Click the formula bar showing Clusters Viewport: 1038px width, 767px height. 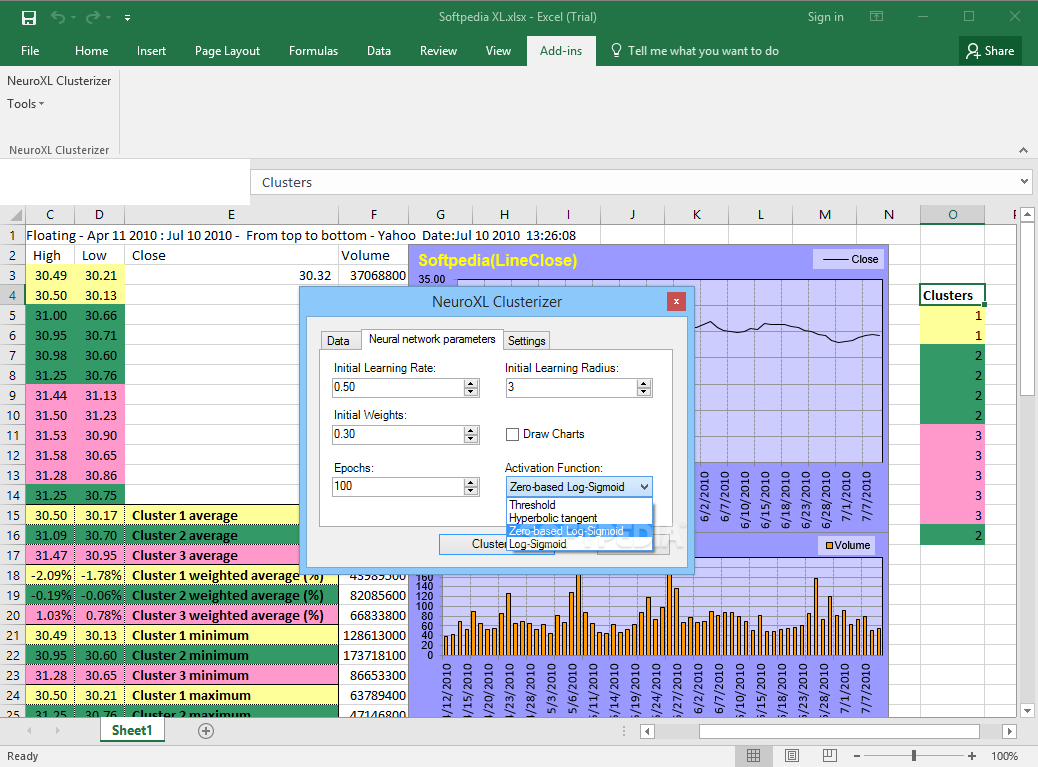636,182
